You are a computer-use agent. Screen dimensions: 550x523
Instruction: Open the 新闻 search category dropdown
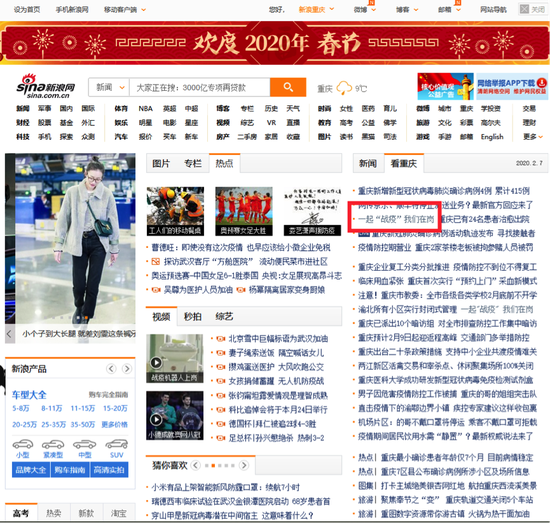click(109, 87)
